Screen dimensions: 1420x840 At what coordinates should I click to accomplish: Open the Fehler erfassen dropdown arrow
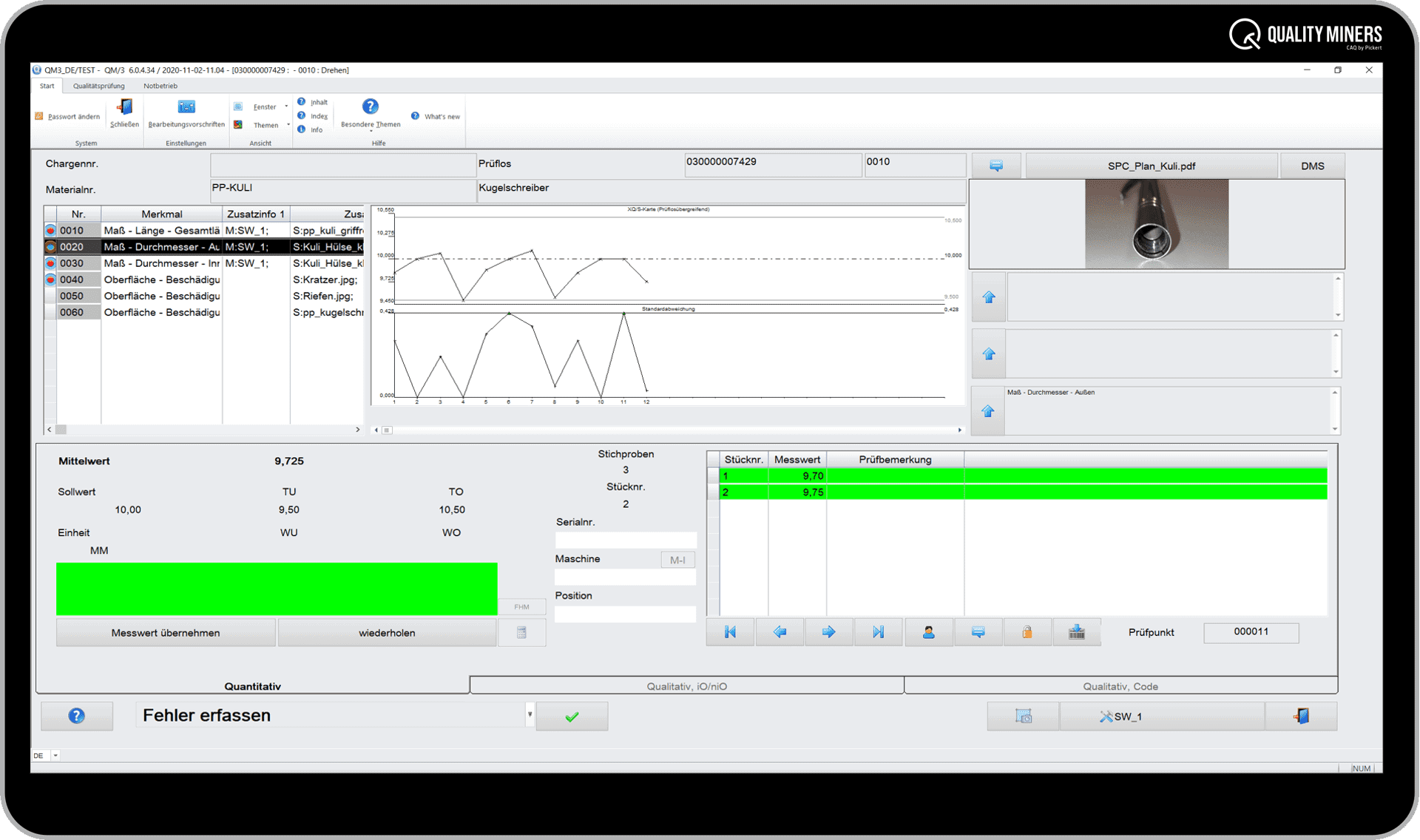(x=529, y=715)
